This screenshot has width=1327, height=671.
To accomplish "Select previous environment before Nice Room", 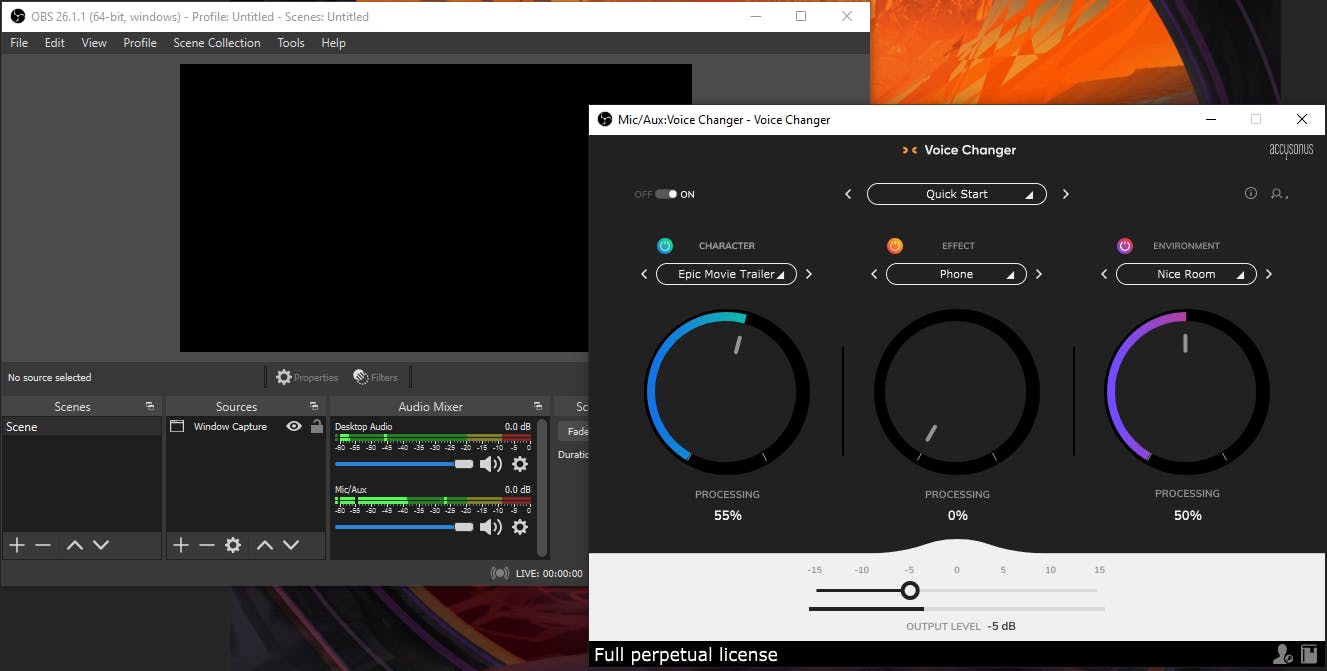I will (1104, 274).
